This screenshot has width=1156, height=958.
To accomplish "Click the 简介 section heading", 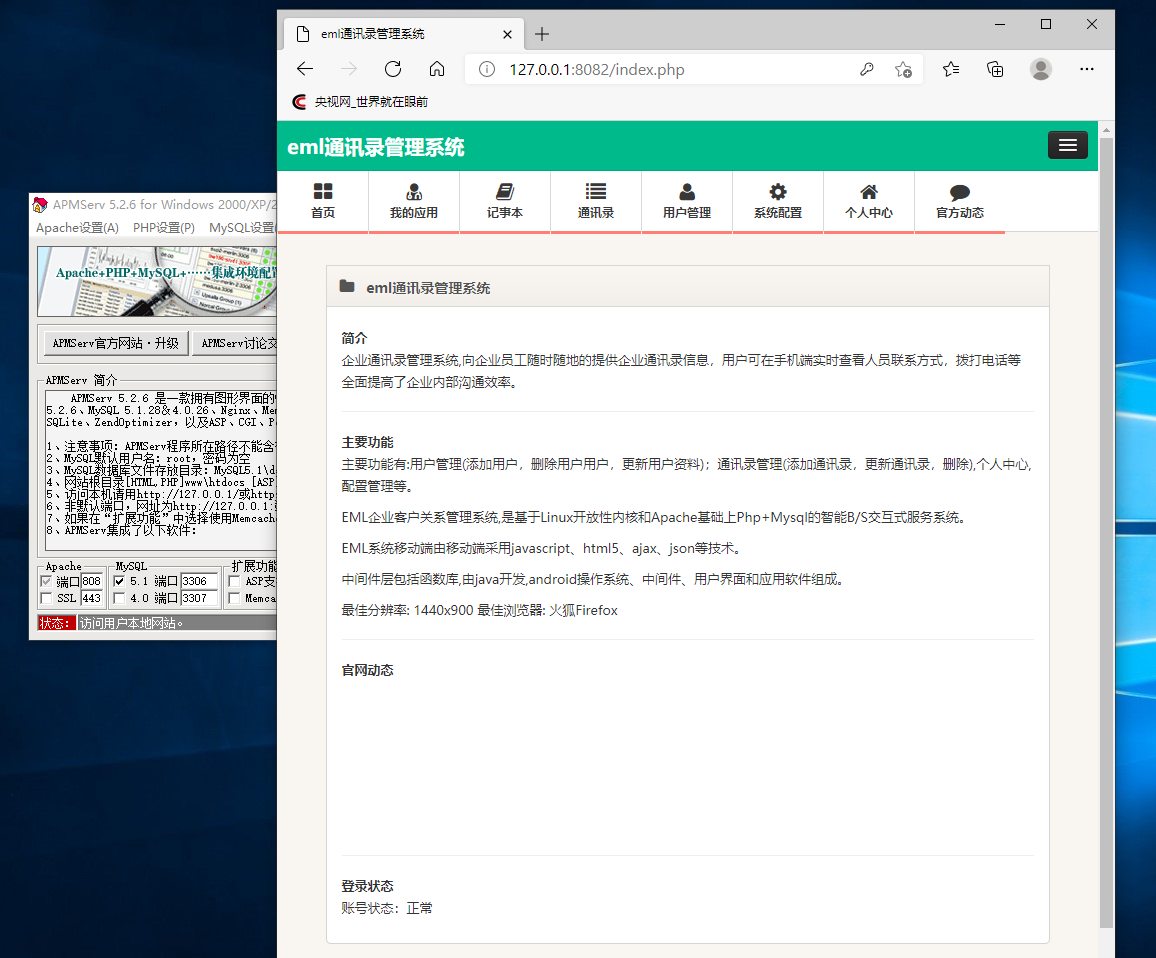I will [x=354, y=339].
